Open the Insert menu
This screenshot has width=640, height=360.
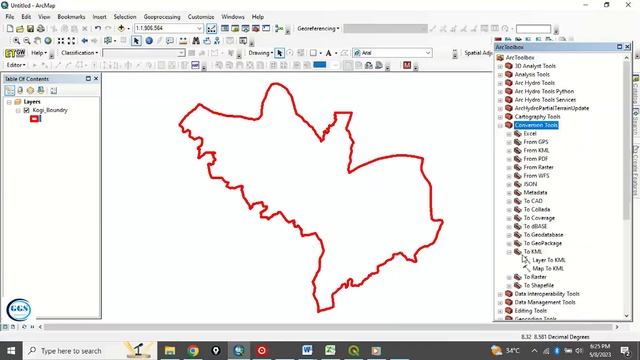99,17
